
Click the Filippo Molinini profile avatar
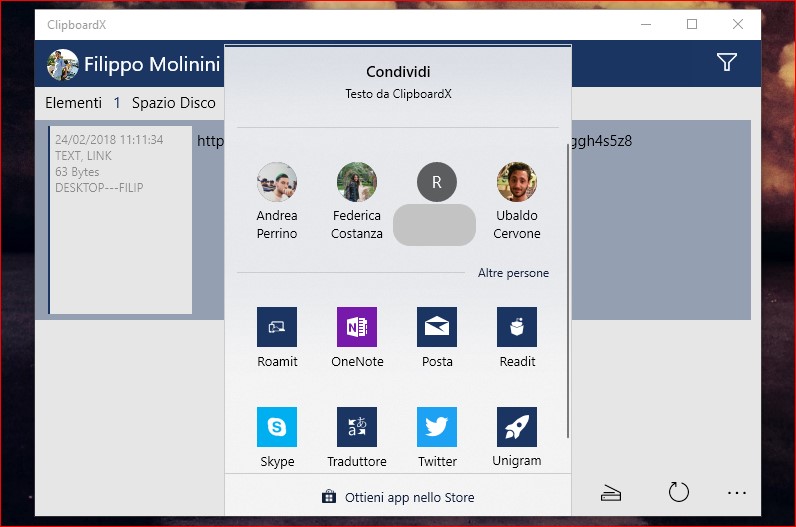(x=62, y=64)
